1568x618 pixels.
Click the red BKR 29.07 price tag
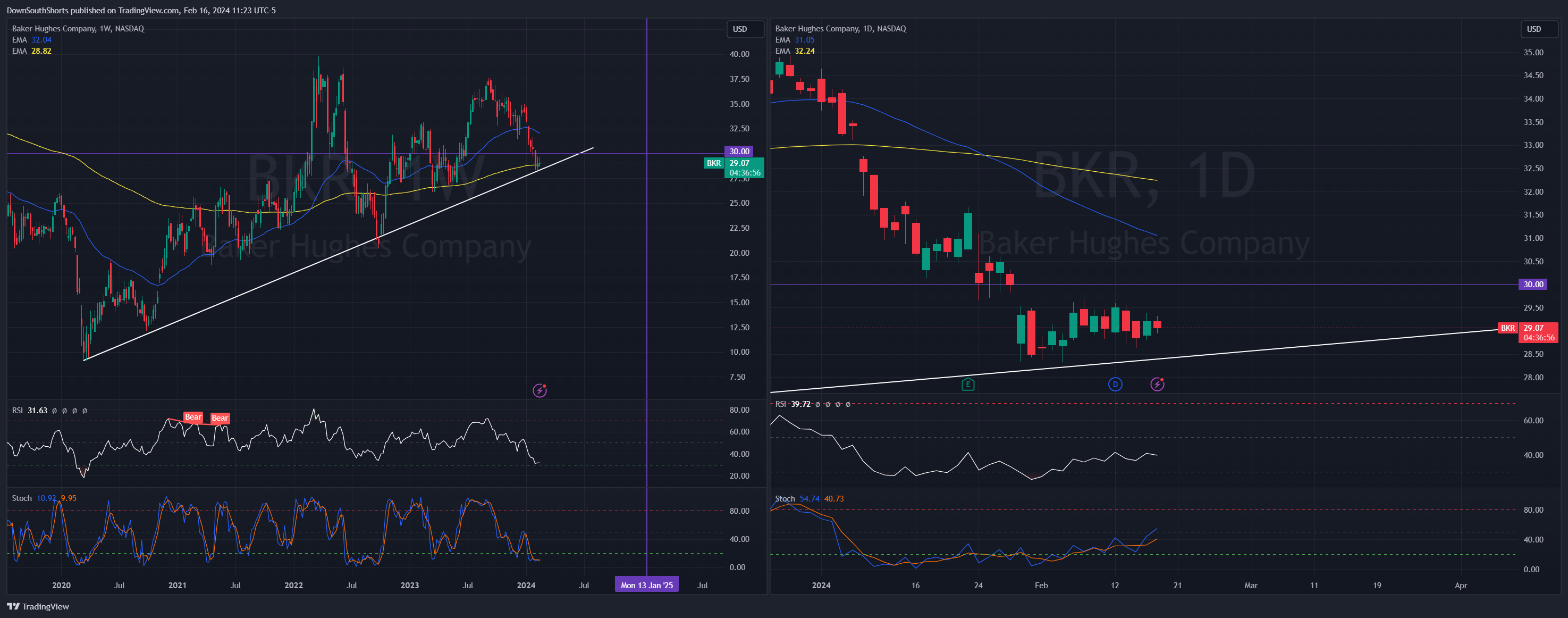click(1527, 332)
